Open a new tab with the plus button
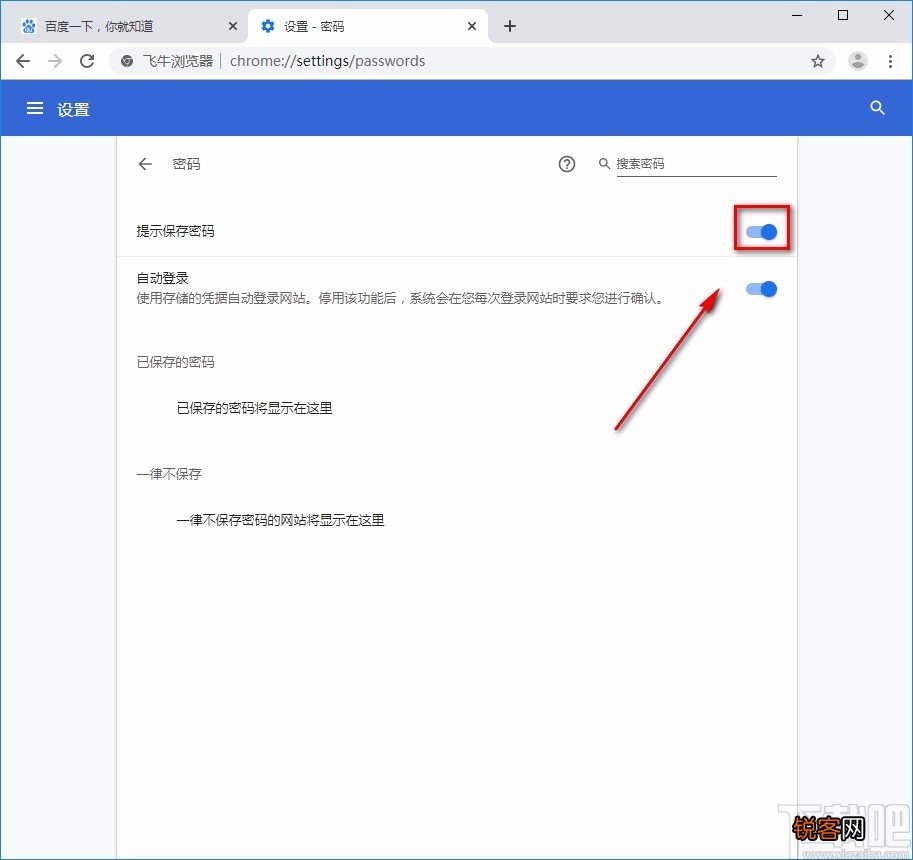The width and height of the screenshot is (913, 860). tap(510, 26)
